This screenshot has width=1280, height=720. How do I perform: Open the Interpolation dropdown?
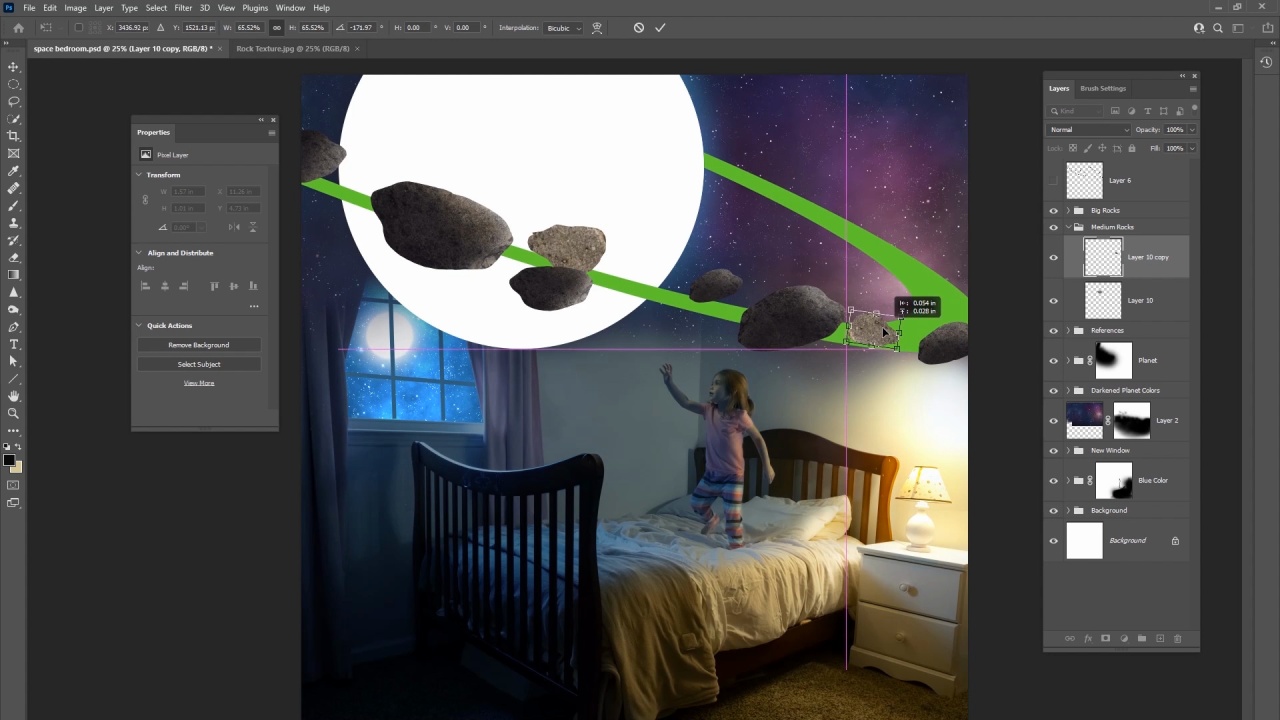coord(564,28)
